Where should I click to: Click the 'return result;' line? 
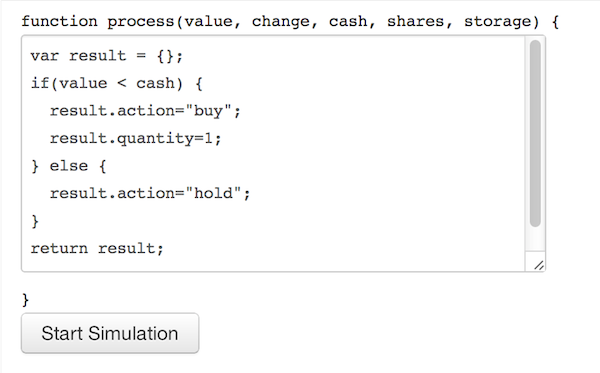pyautogui.click(x=97, y=249)
